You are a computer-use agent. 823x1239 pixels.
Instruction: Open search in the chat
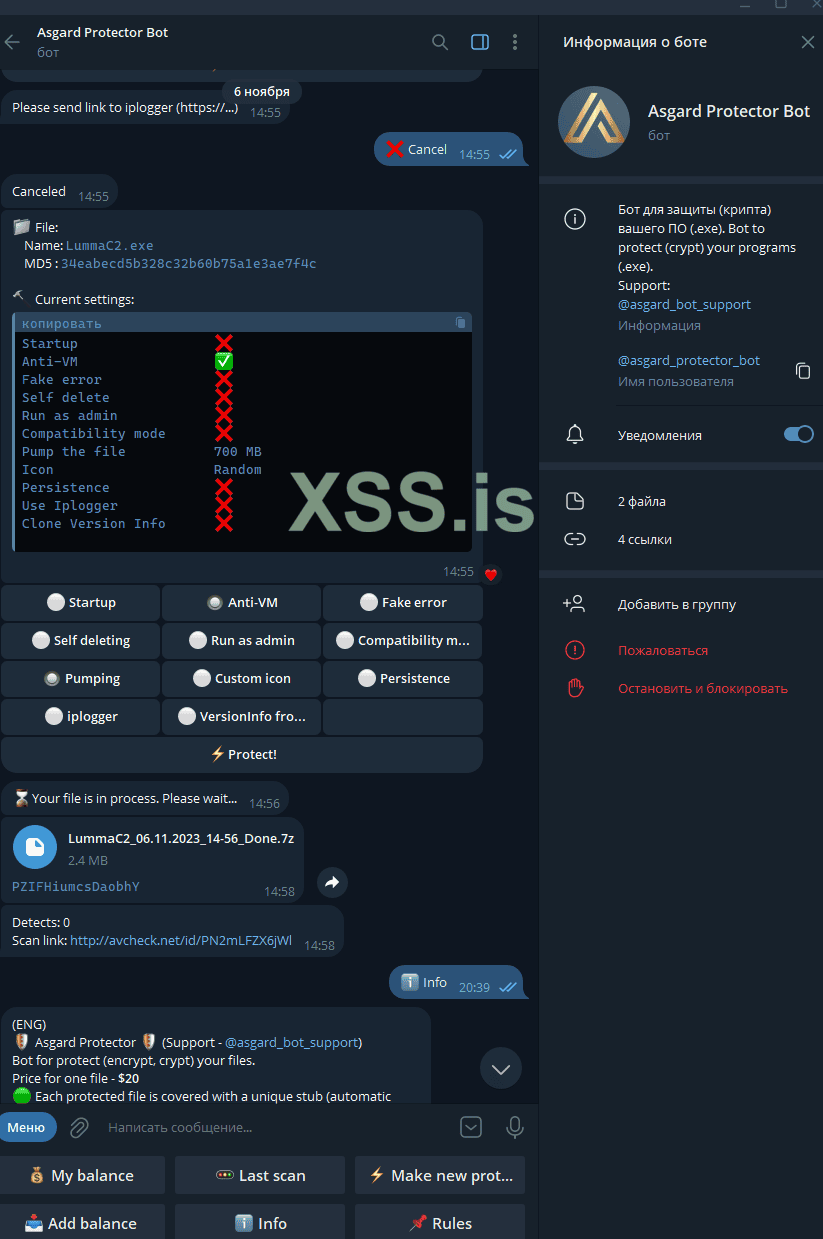pyautogui.click(x=440, y=42)
